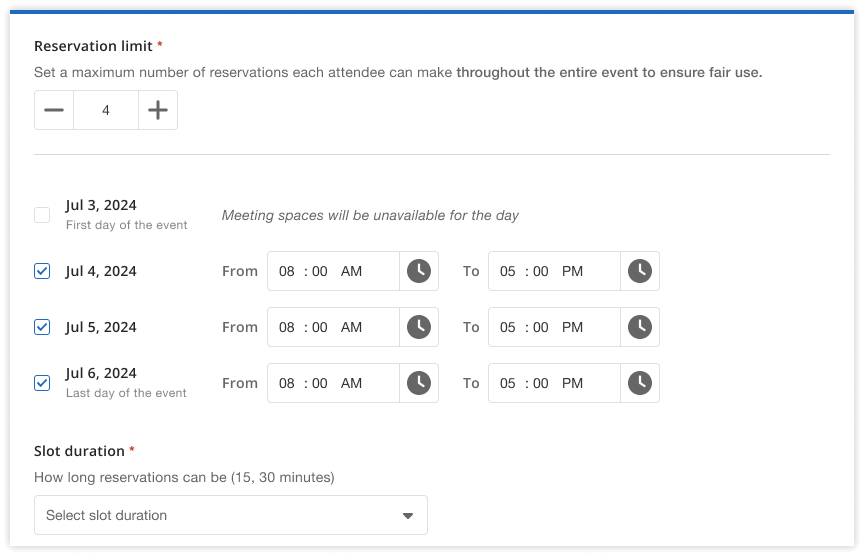Open clock picker for Jul 5 To time
864x556 pixels.
point(639,327)
